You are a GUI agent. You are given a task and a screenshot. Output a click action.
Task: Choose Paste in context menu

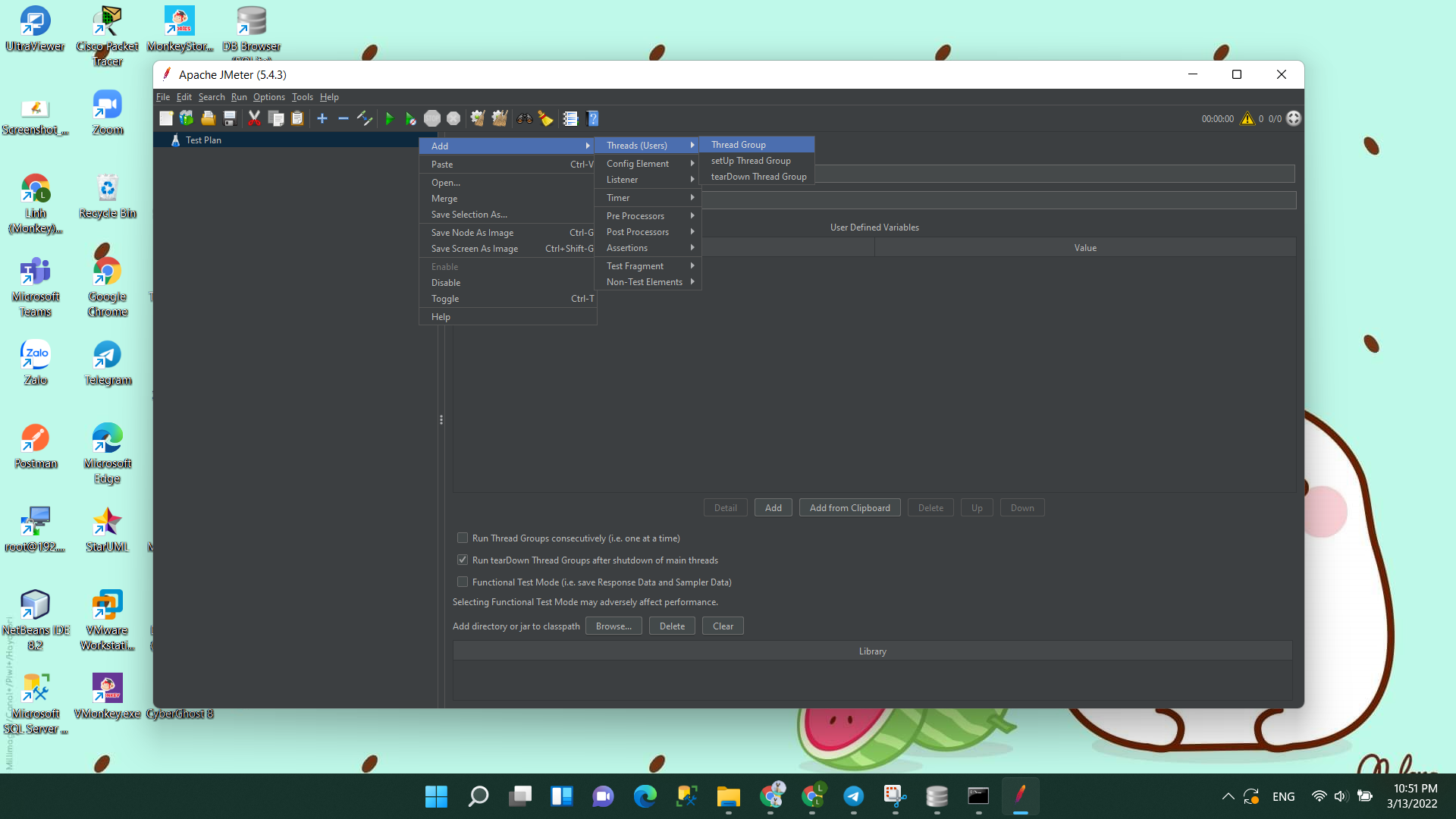508,164
